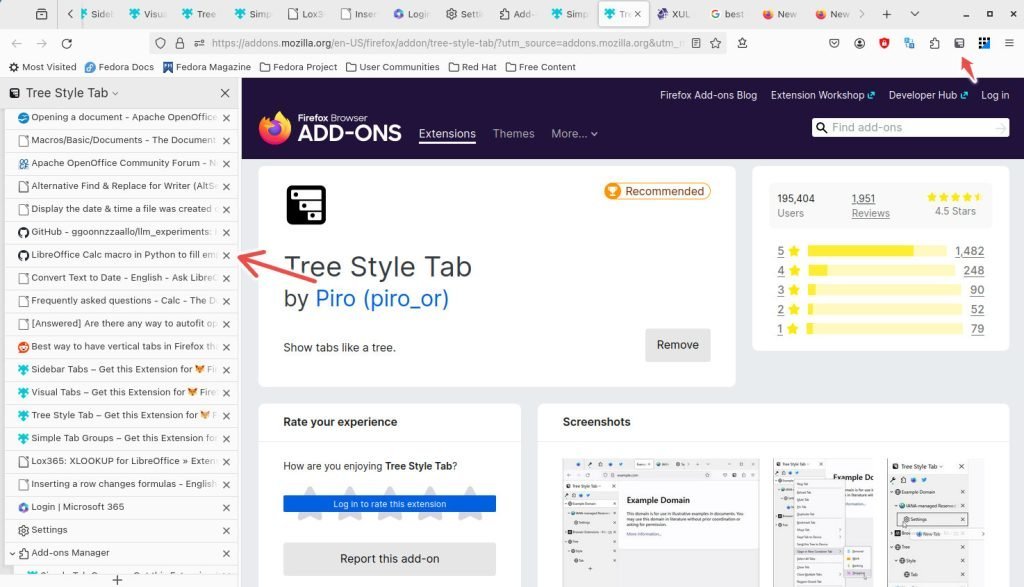Open Firefox hamburger application menu
This screenshot has height=587, width=1024.
click(x=1009, y=43)
